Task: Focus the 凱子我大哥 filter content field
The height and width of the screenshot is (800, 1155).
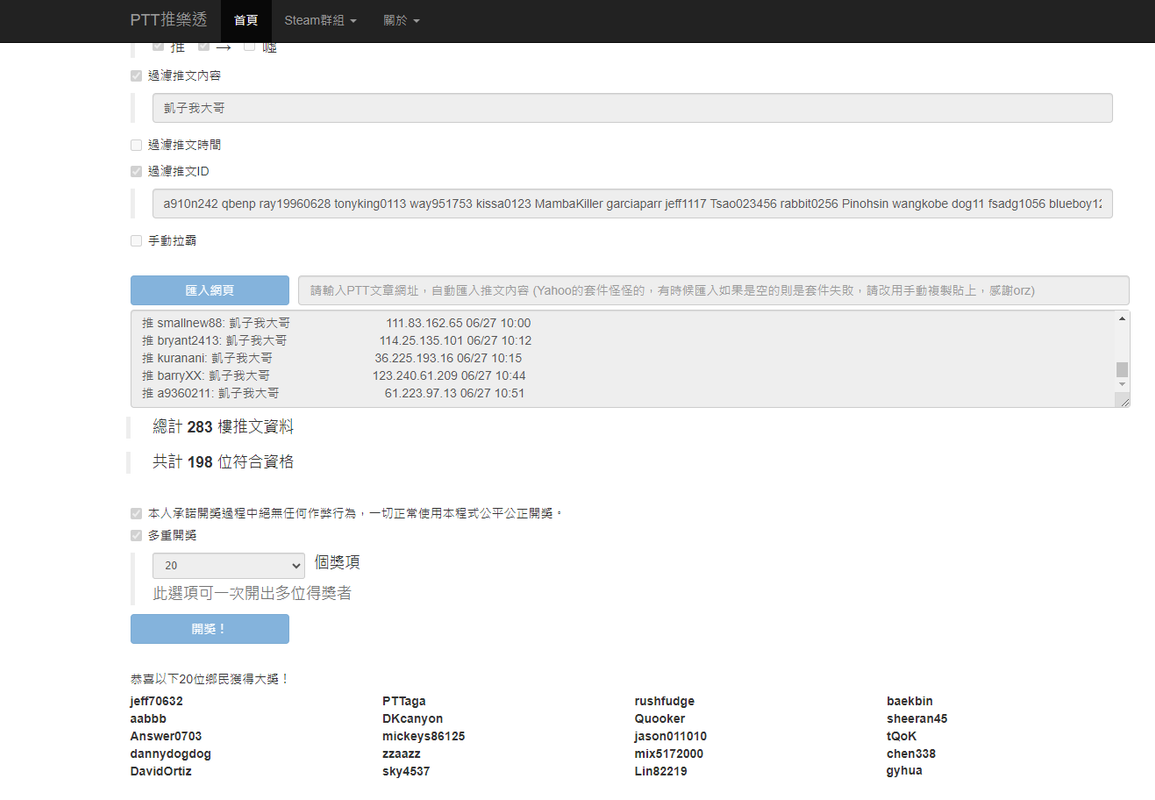Action: coord(632,108)
